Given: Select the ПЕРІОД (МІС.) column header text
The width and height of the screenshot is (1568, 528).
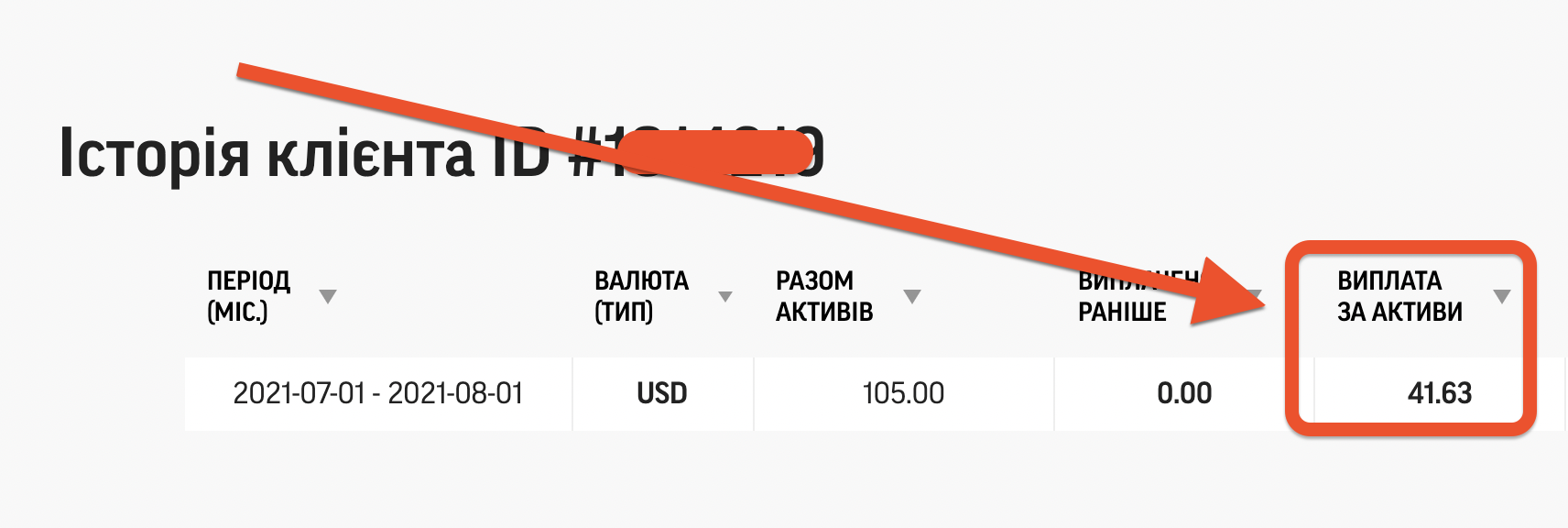Looking at the screenshot, I should point(249,296).
